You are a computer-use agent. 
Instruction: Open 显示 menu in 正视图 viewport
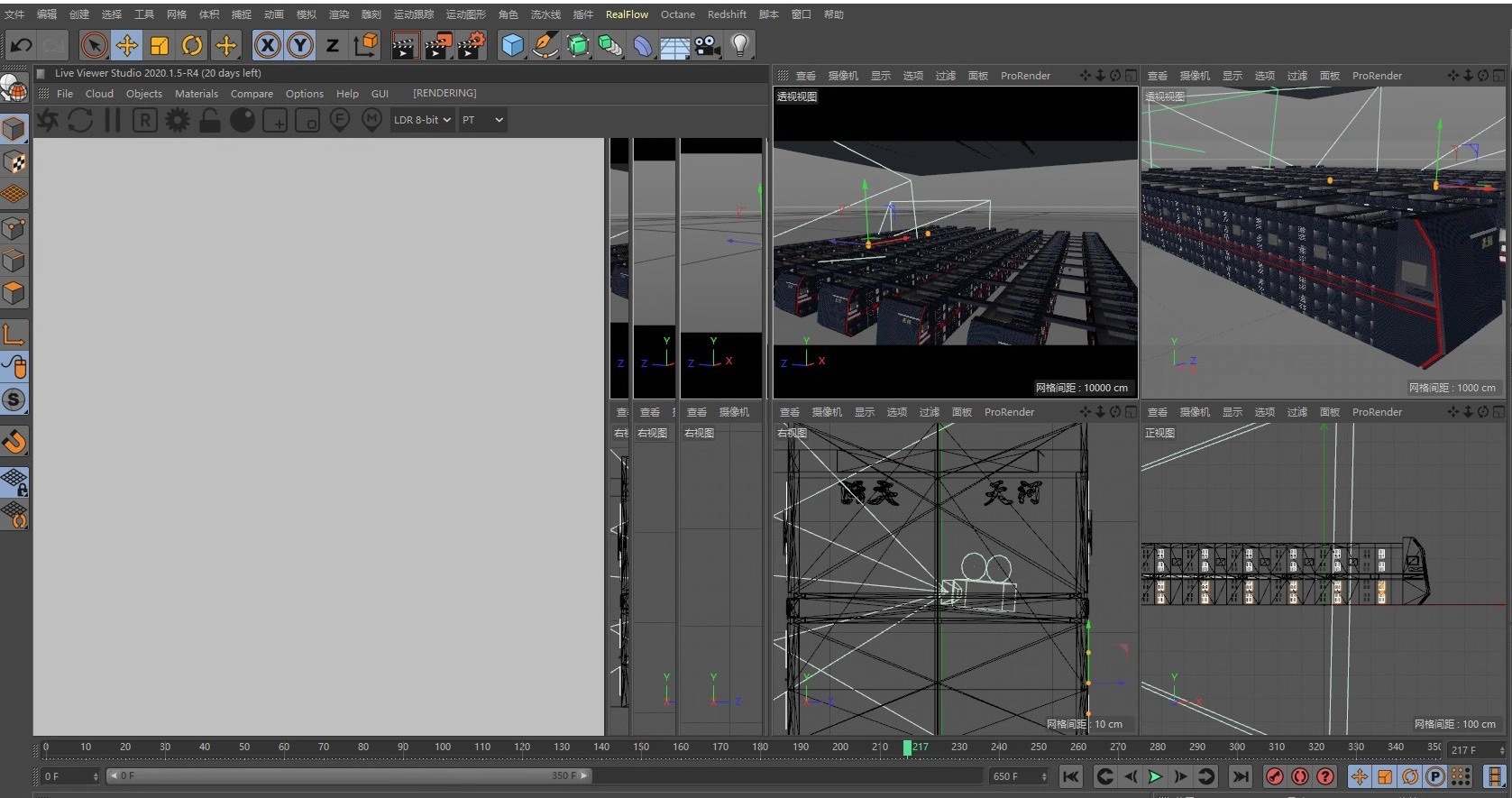click(1233, 412)
